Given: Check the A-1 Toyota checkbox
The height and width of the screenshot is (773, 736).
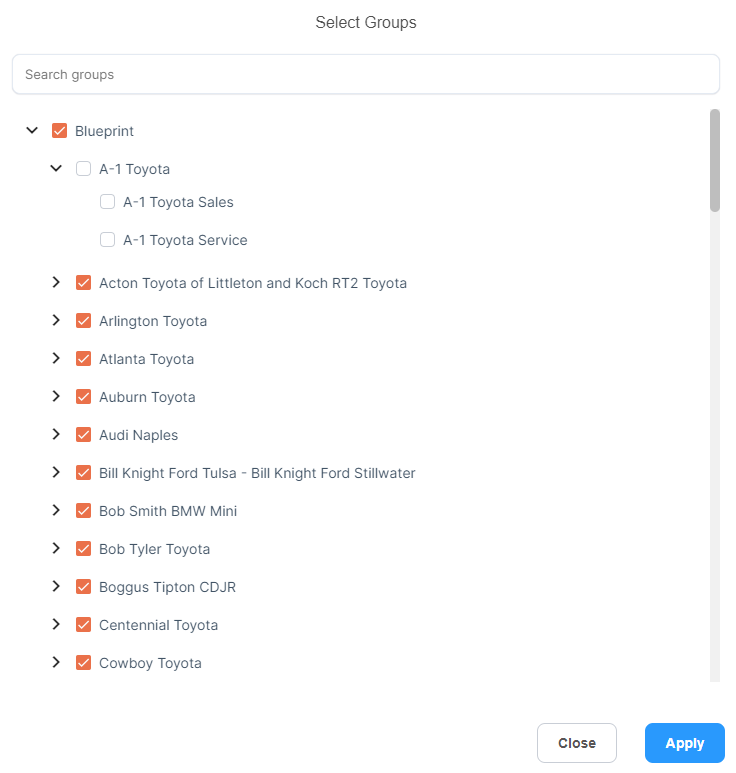Looking at the screenshot, I should [x=83, y=169].
